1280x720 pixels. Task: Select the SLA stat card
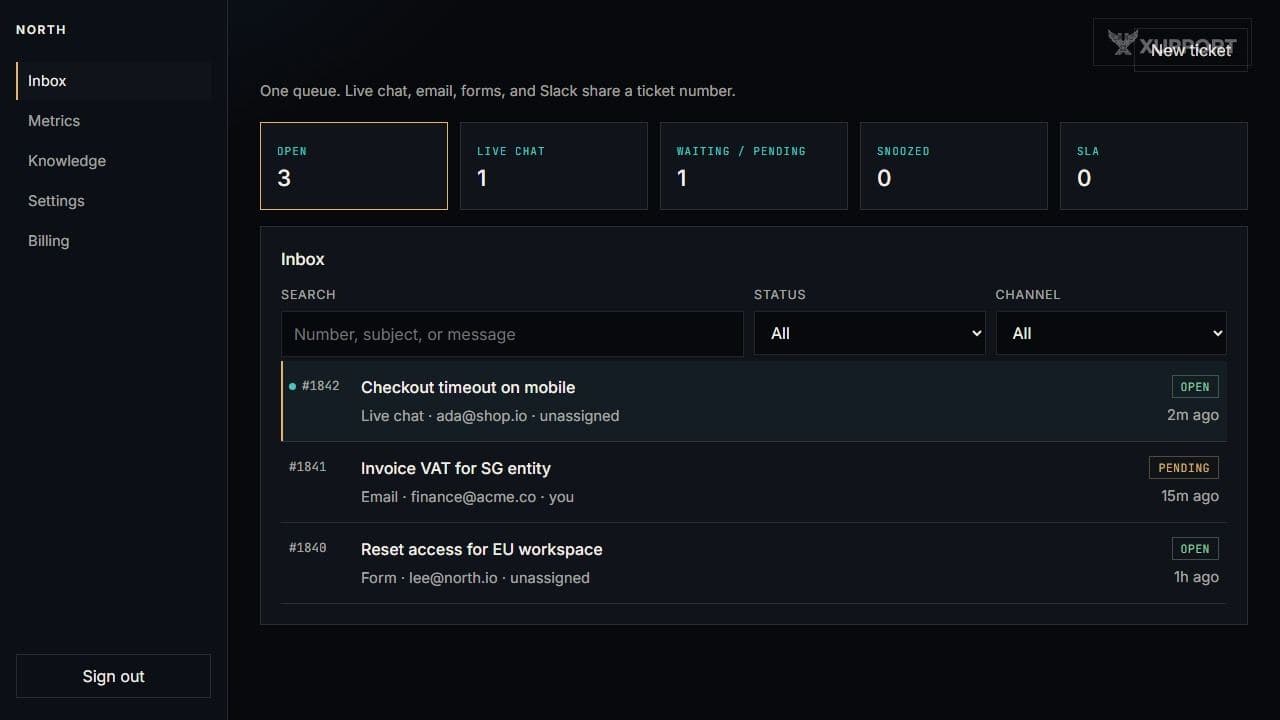(x=1154, y=166)
